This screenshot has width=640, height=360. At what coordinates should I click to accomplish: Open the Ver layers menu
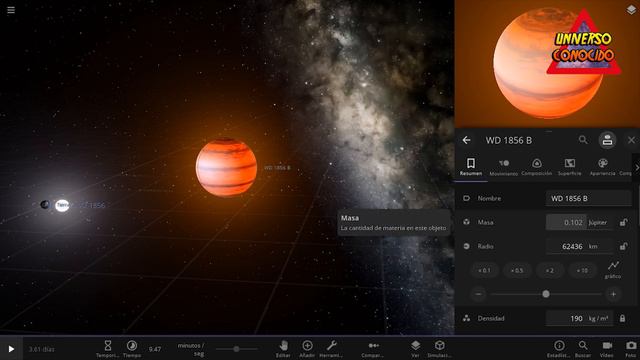[x=415, y=349]
